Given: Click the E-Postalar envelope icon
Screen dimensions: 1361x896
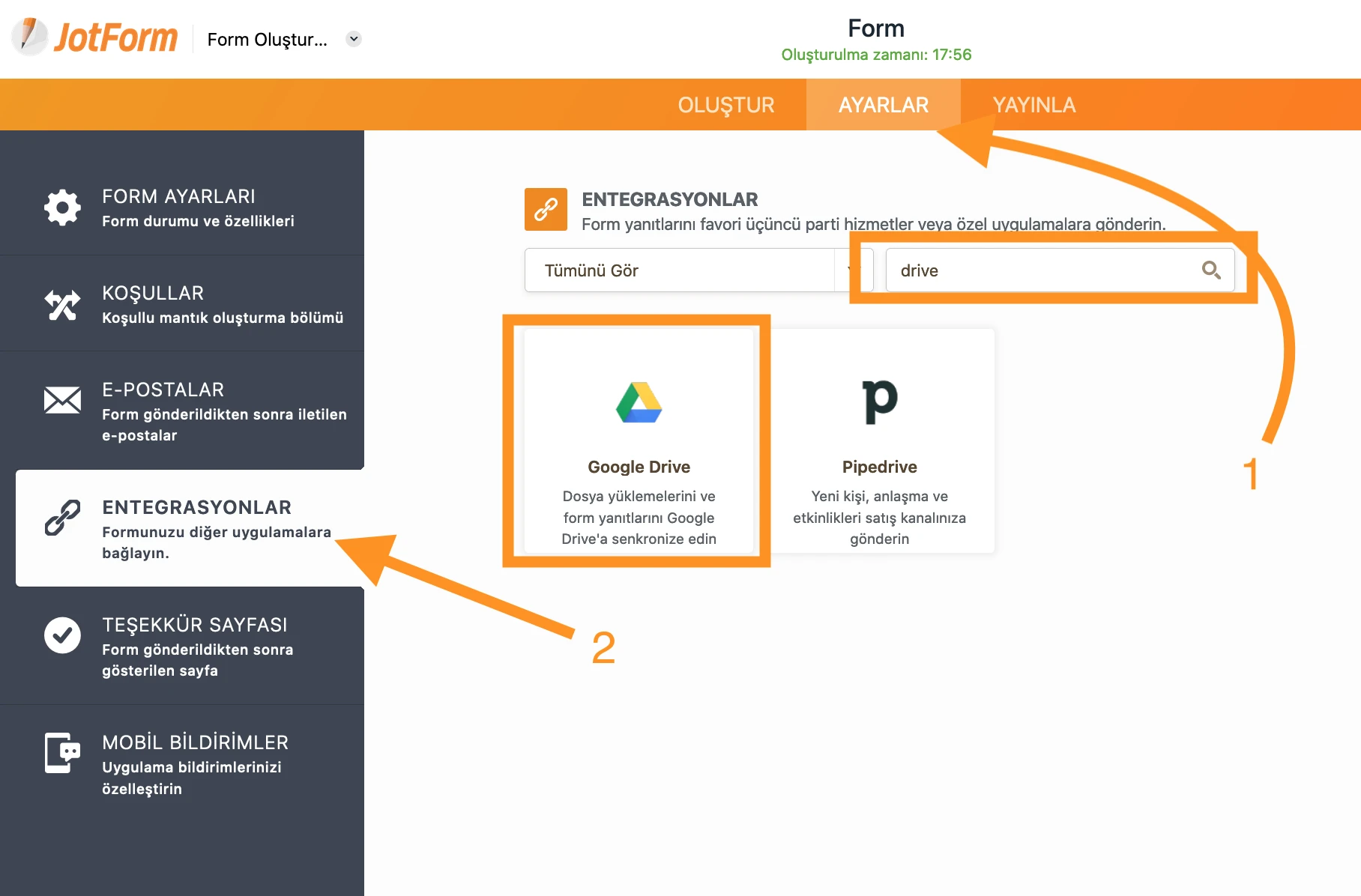Looking at the screenshot, I should tap(62, 401).
